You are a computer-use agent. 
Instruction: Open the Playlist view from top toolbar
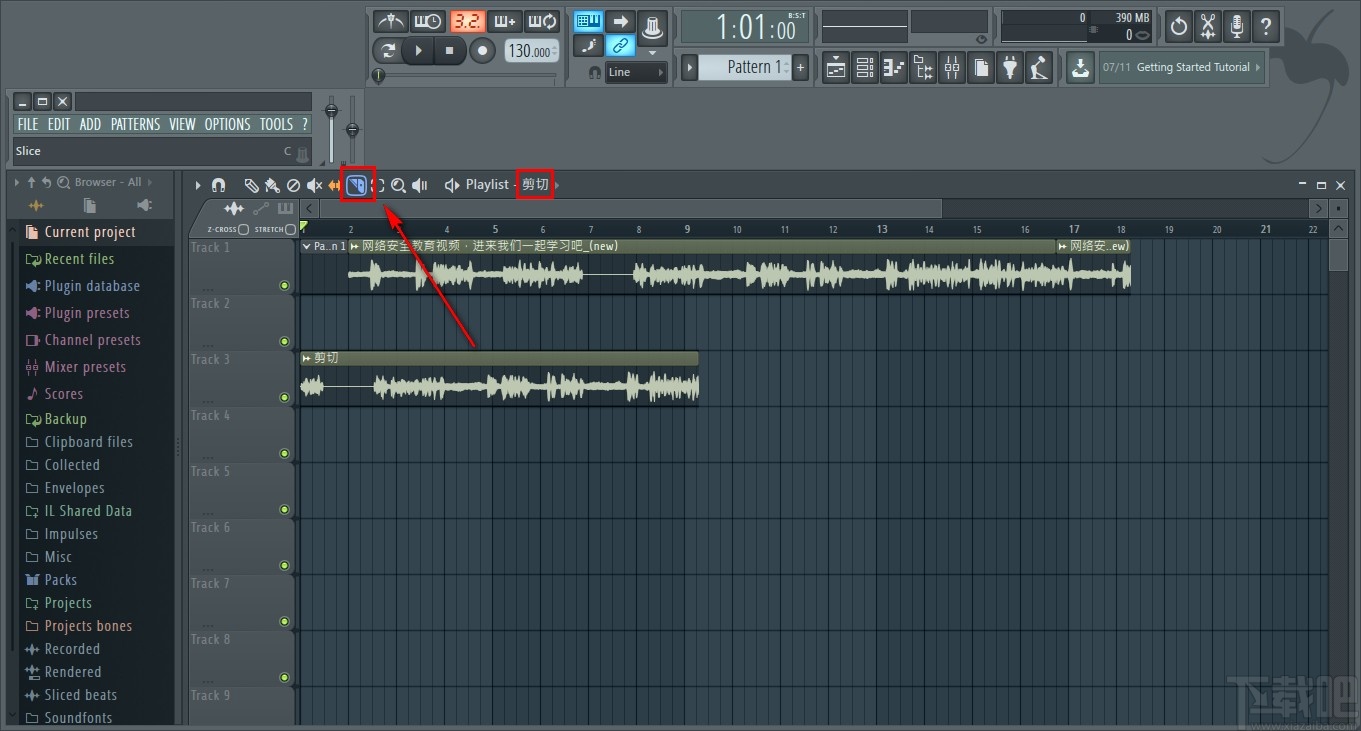pyautogui.click(x=836, y=68)
